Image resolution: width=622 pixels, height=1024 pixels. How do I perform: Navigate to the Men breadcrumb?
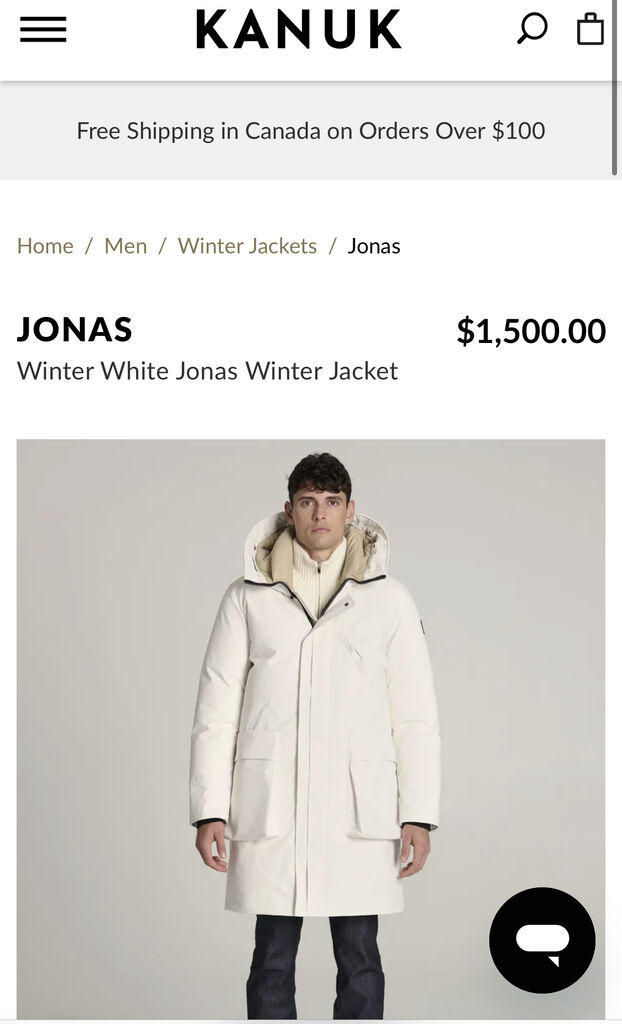(125, 246)
